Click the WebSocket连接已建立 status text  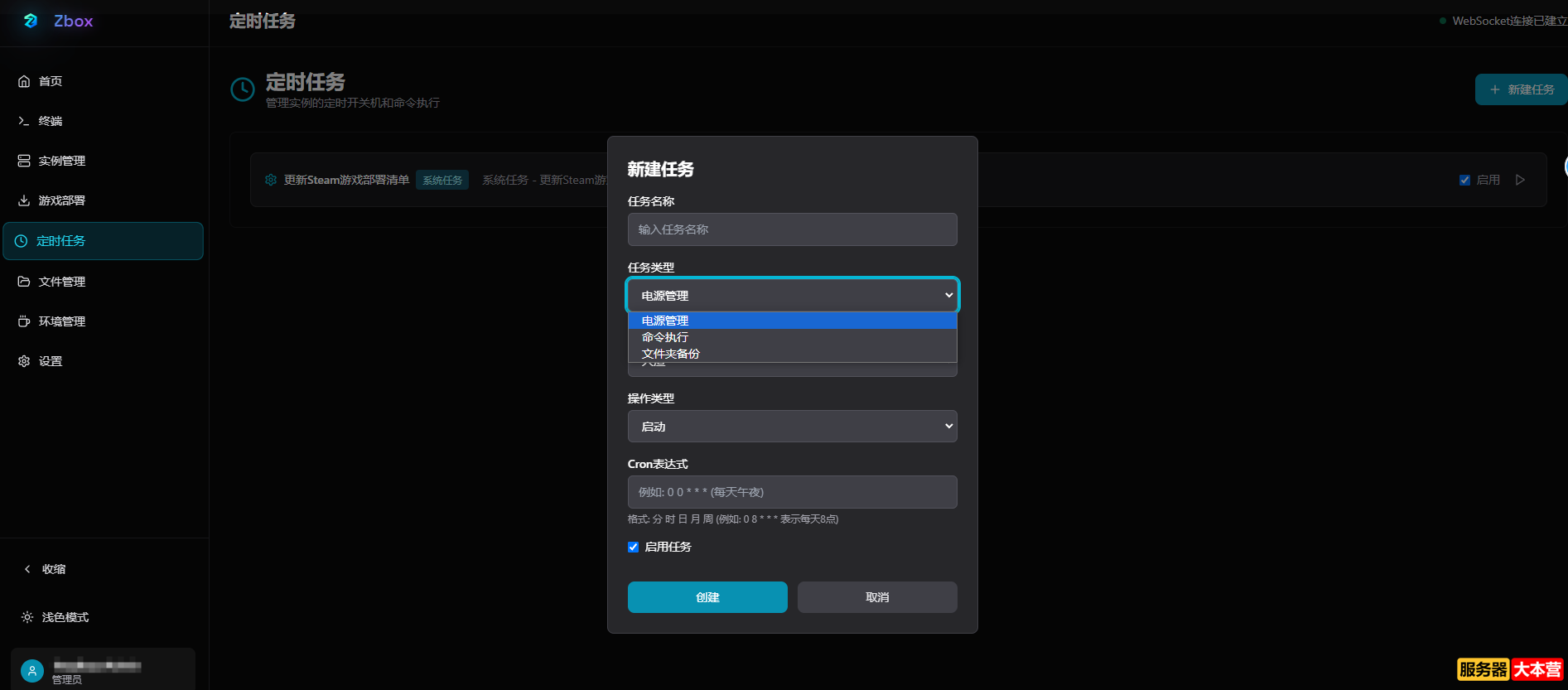[x=1509, y=21]
